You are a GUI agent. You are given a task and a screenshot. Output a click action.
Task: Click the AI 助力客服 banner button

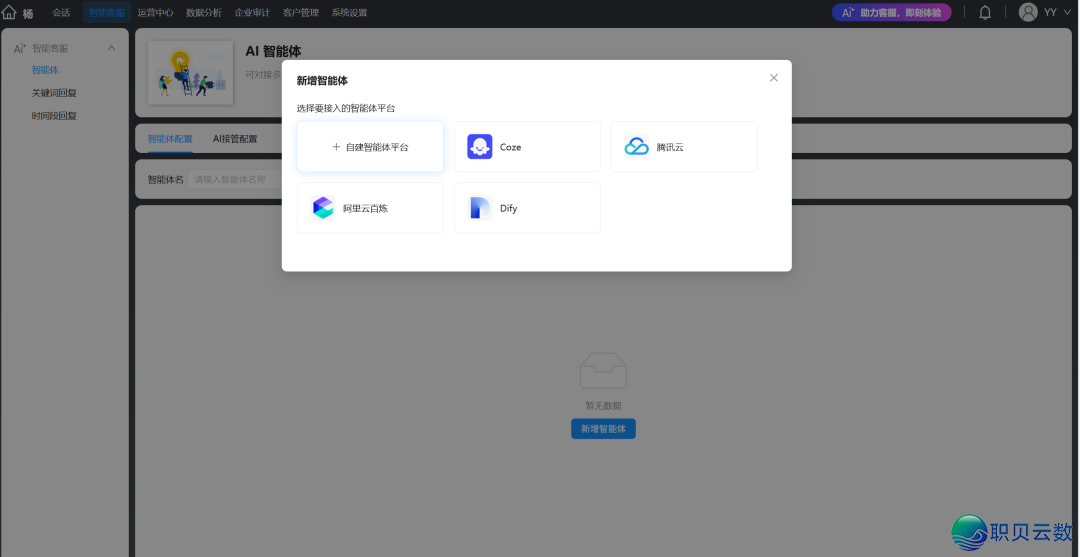[891, 12]
